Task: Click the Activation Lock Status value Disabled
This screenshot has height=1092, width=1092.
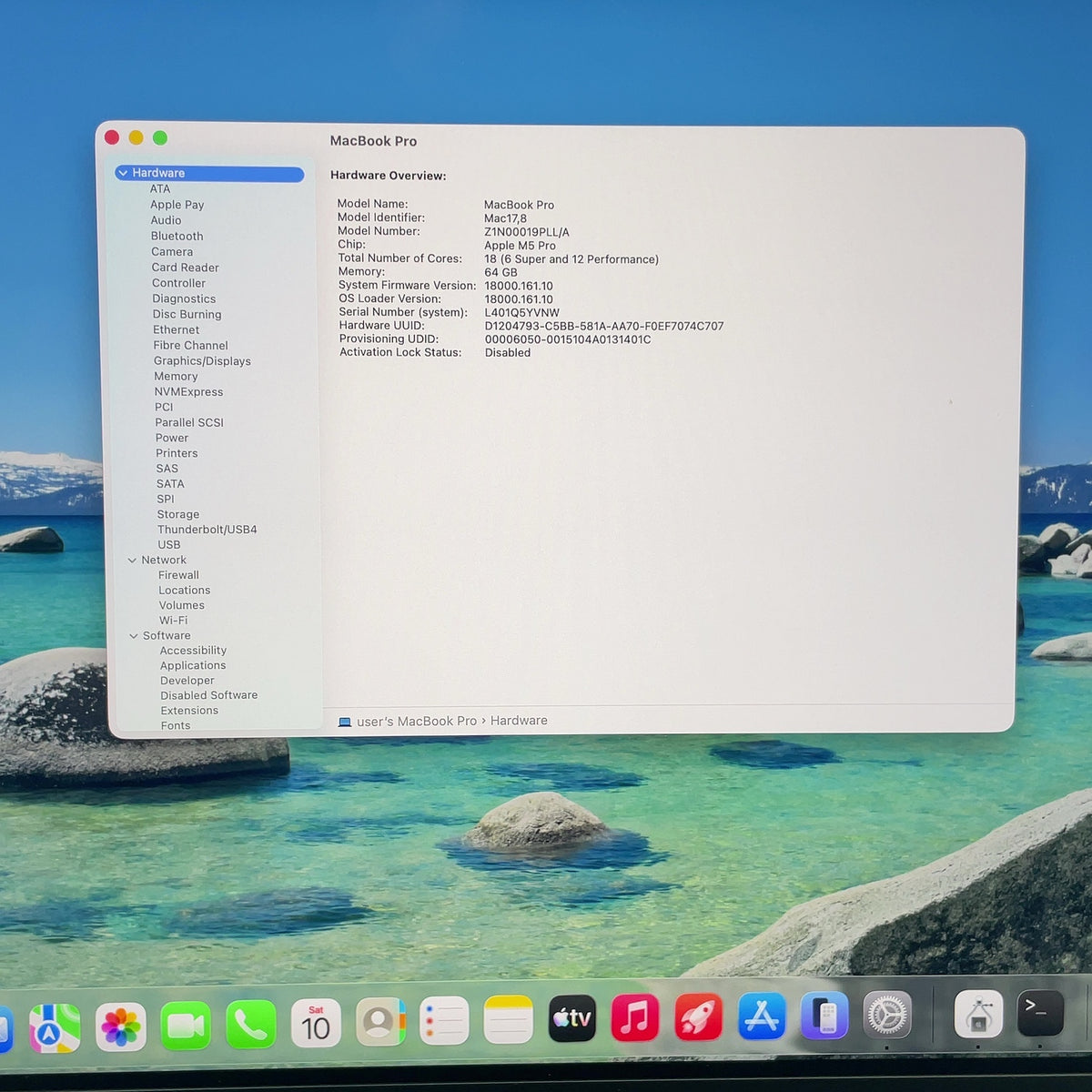Action: [x=508, y=353]
